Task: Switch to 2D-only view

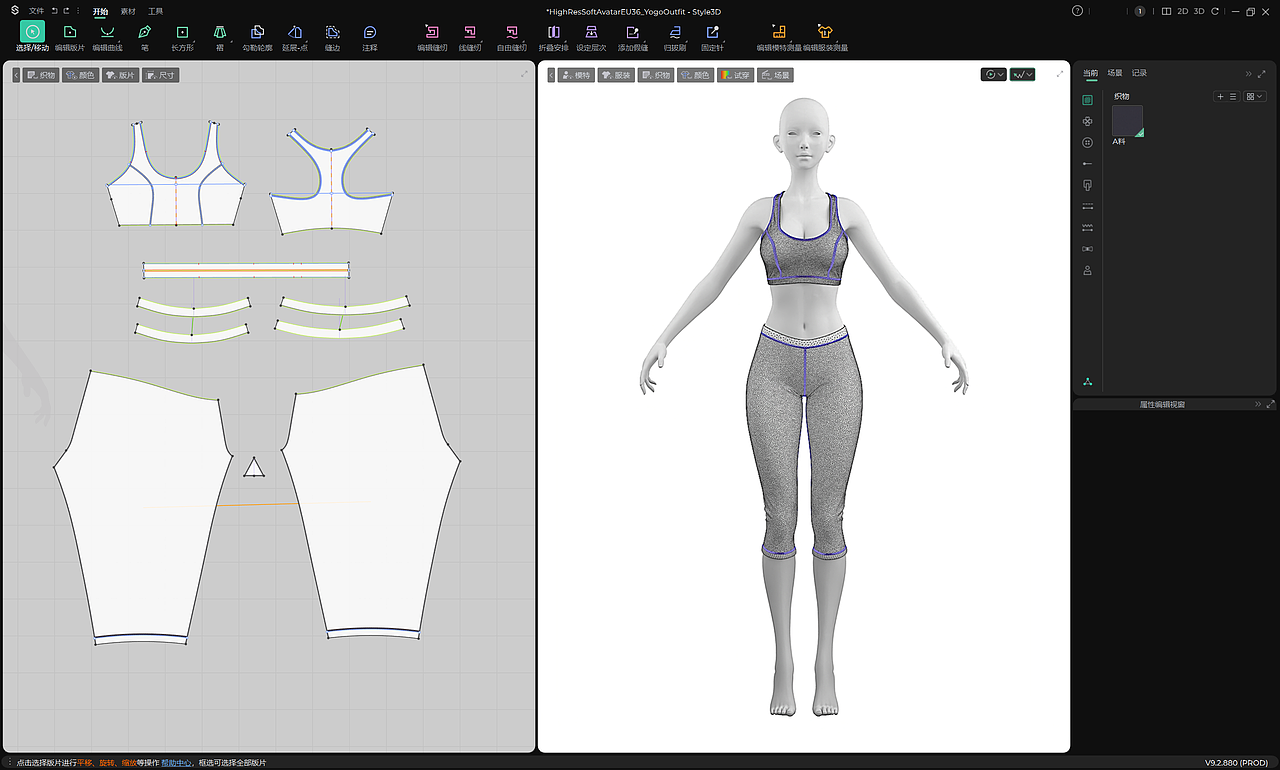Action: pyautogui.click(x=1183, y=11)
